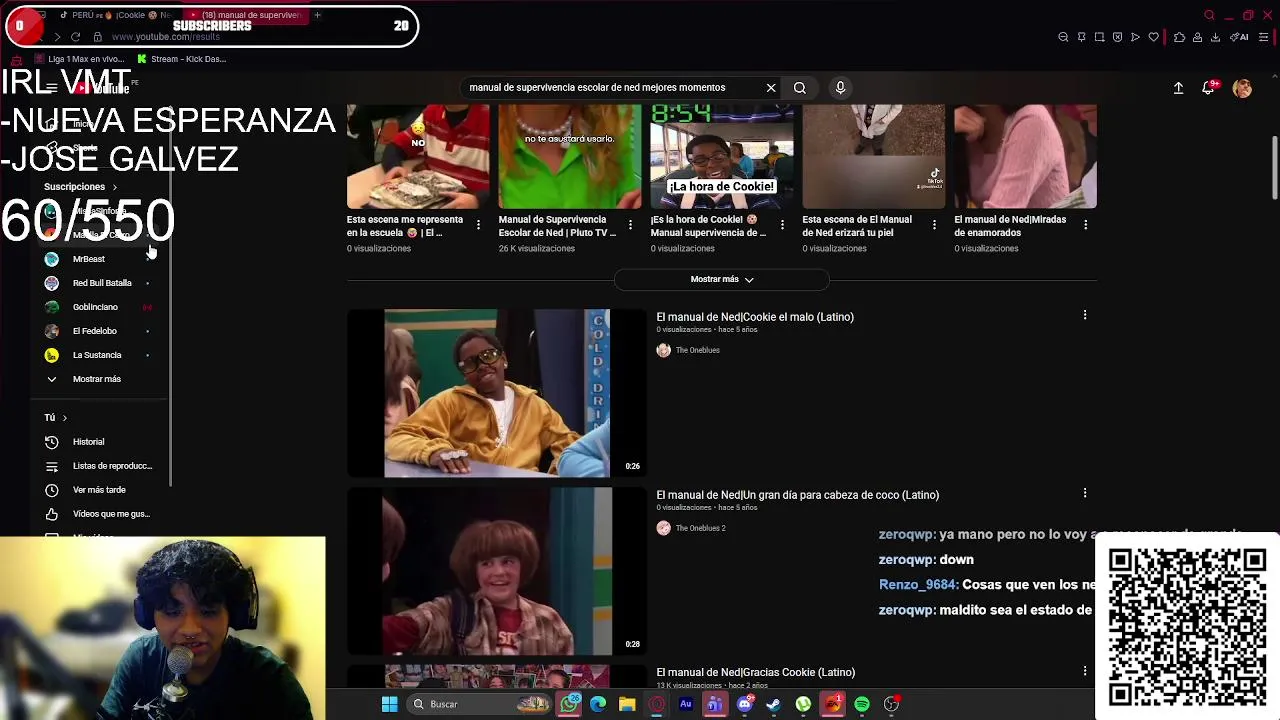Open the 'Tú' section chevron
This screenshot has height=720, width=1280.
tap(64, 418)
